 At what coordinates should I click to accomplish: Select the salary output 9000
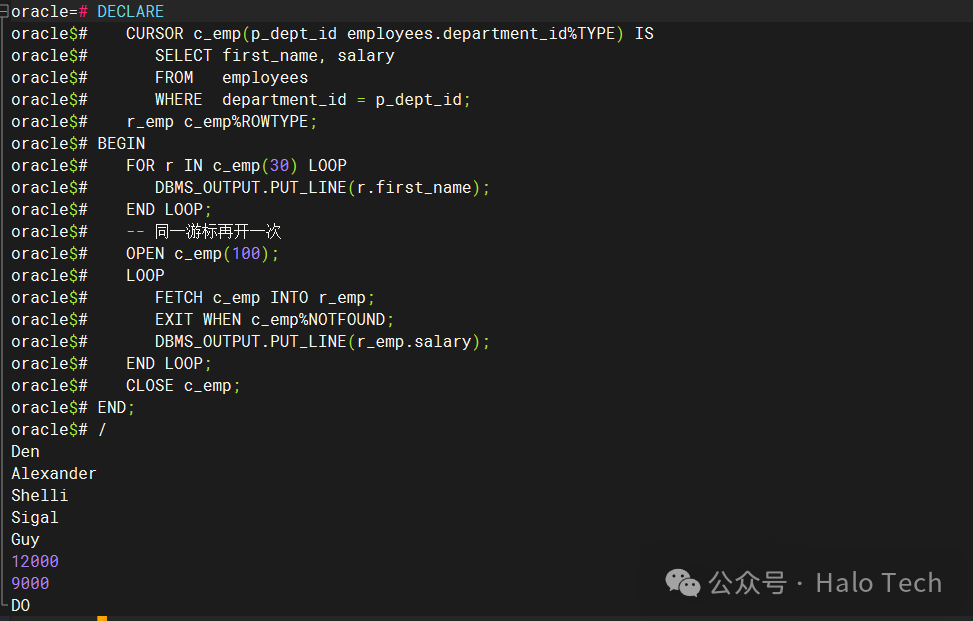pyautogui.click(x=30, y=584)
